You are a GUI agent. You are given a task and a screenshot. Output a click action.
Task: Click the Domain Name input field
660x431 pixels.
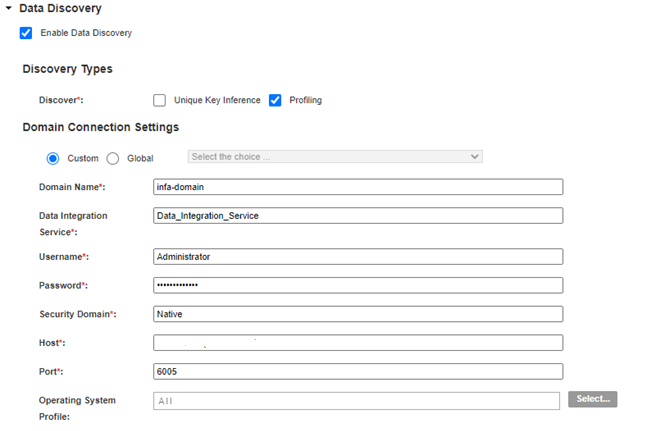coord(358,187)
